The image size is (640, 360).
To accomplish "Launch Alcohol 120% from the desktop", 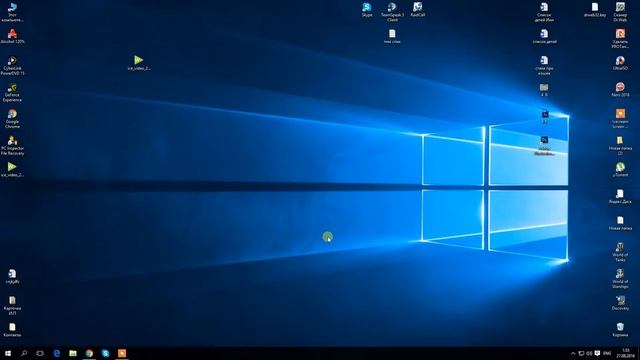I will pos(12,36).
